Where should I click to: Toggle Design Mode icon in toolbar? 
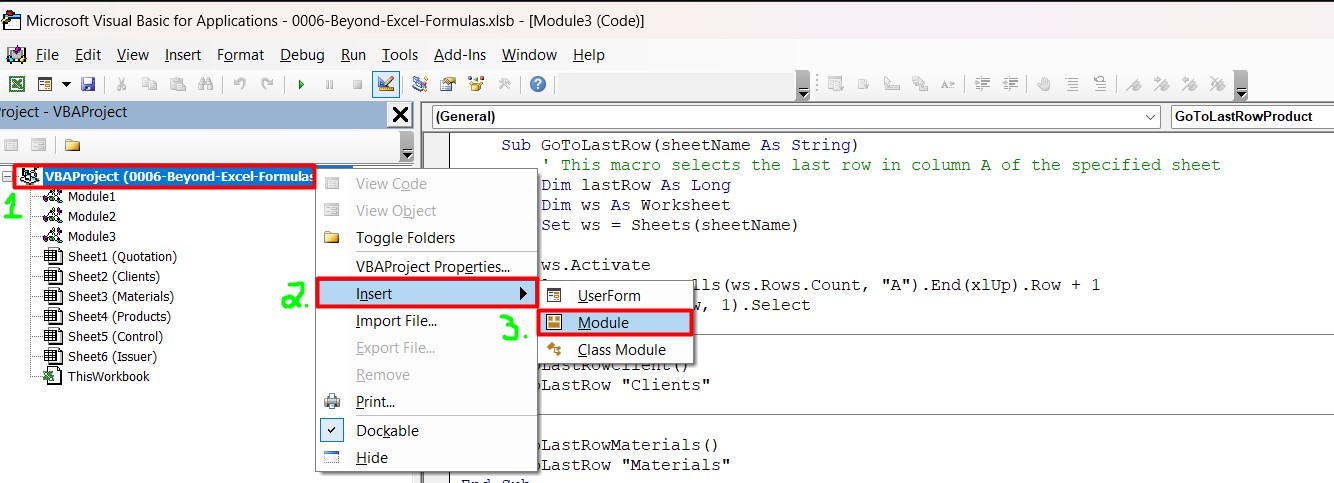(385, 84)
